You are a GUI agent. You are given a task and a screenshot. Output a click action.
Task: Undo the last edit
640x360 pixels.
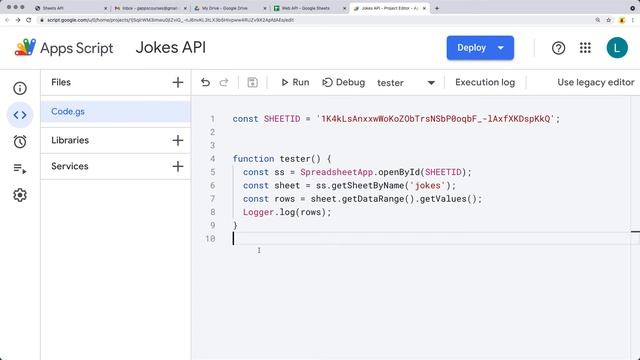[205, 82]
